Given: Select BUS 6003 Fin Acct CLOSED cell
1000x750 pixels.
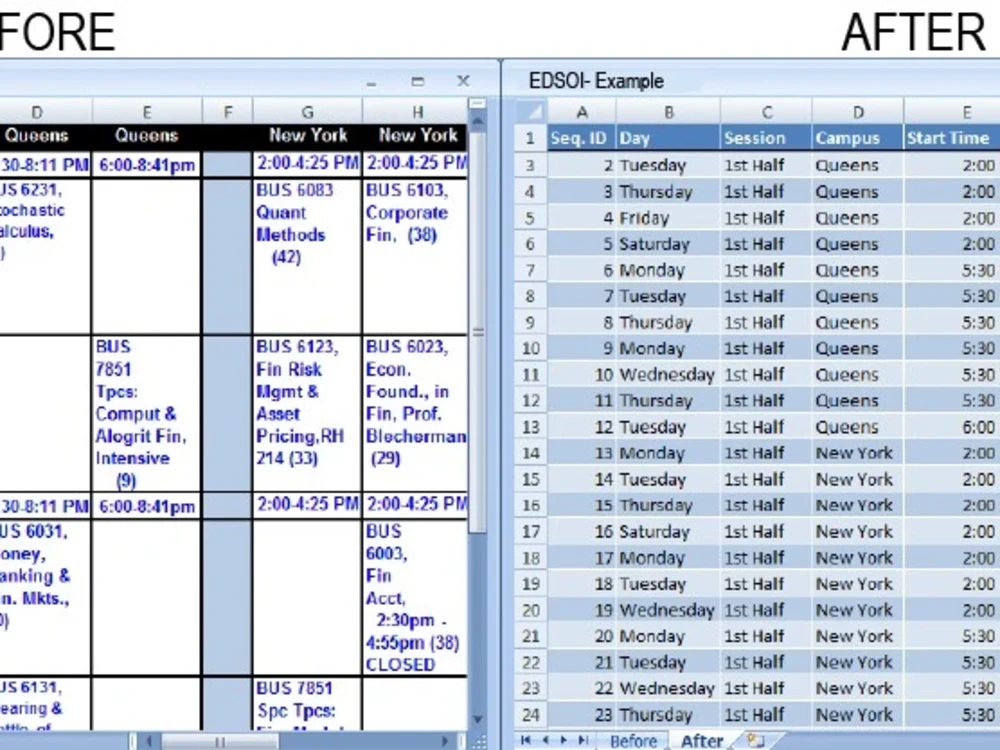Looking at the screenshot, I should (415, 598).
